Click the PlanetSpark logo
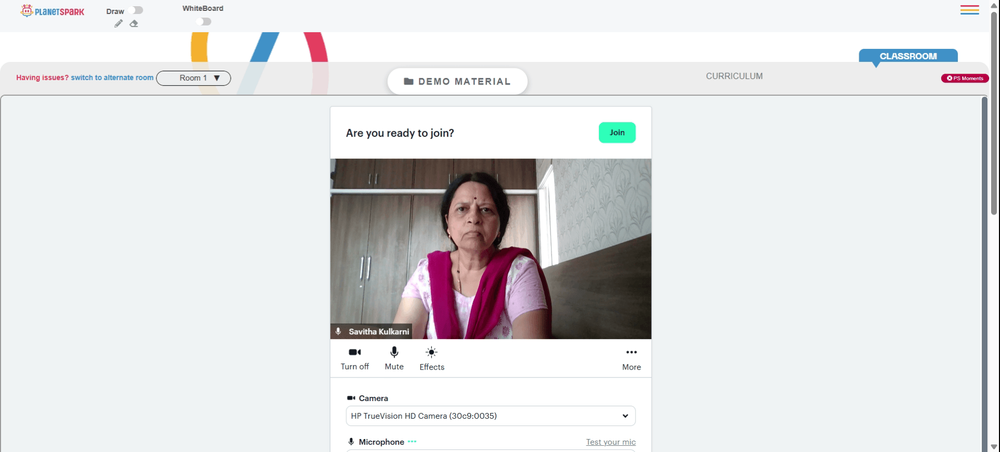Screen dimensions: 1000x452 click(52, 11)
